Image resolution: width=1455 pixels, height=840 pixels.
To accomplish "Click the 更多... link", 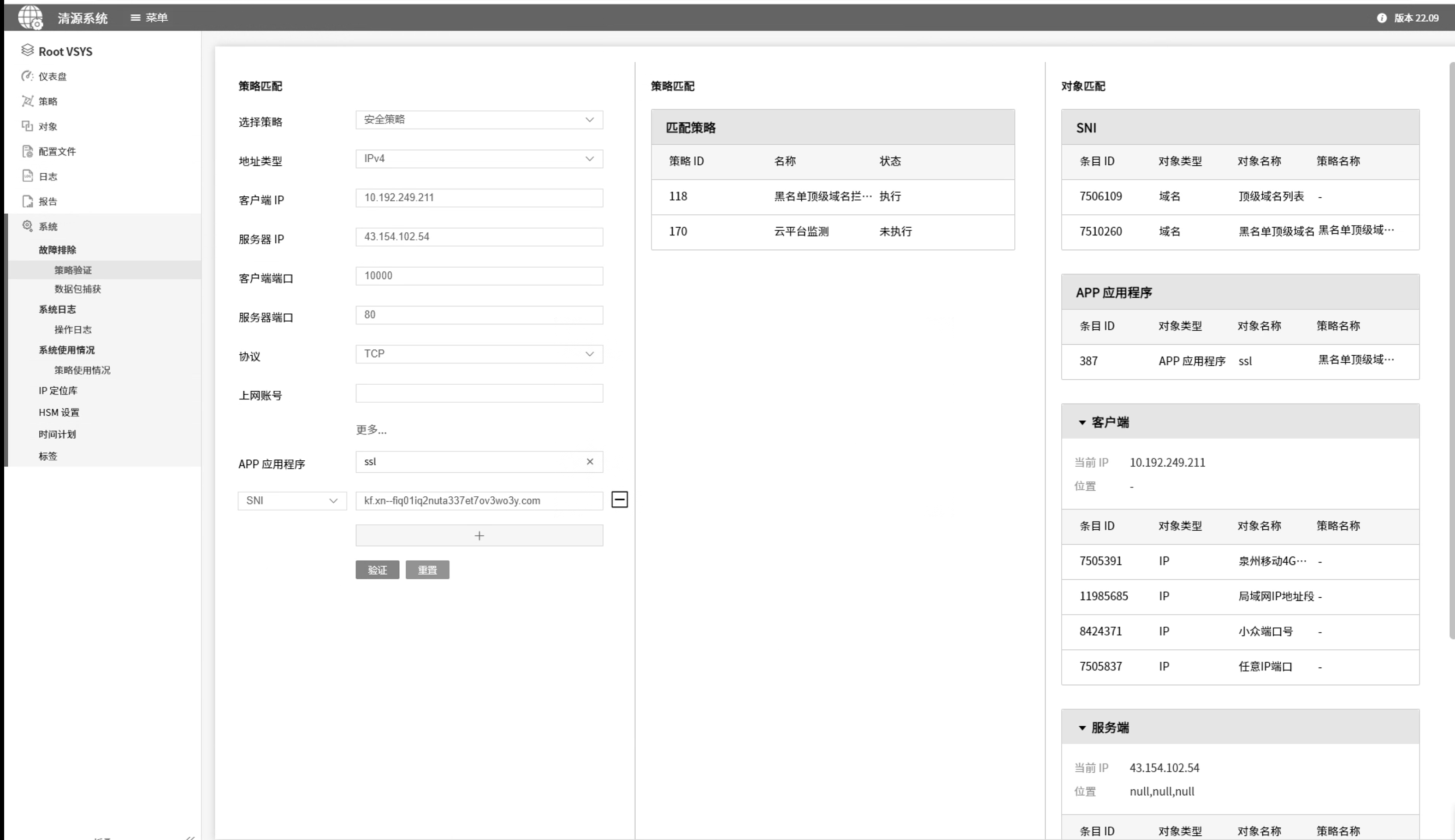I will click(371, 429).
